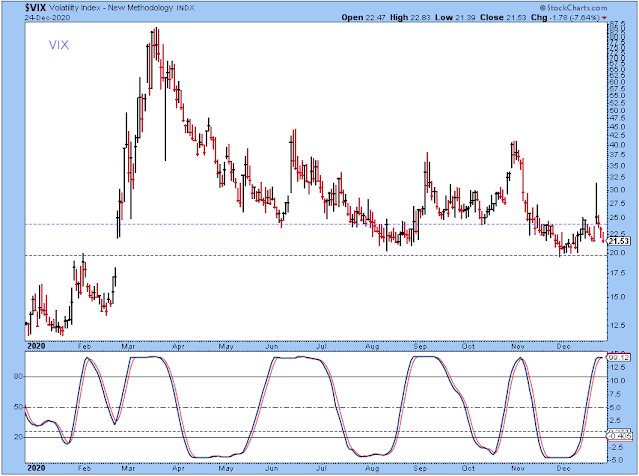Click the 30.0 price axis label

[x=617, y=190]
